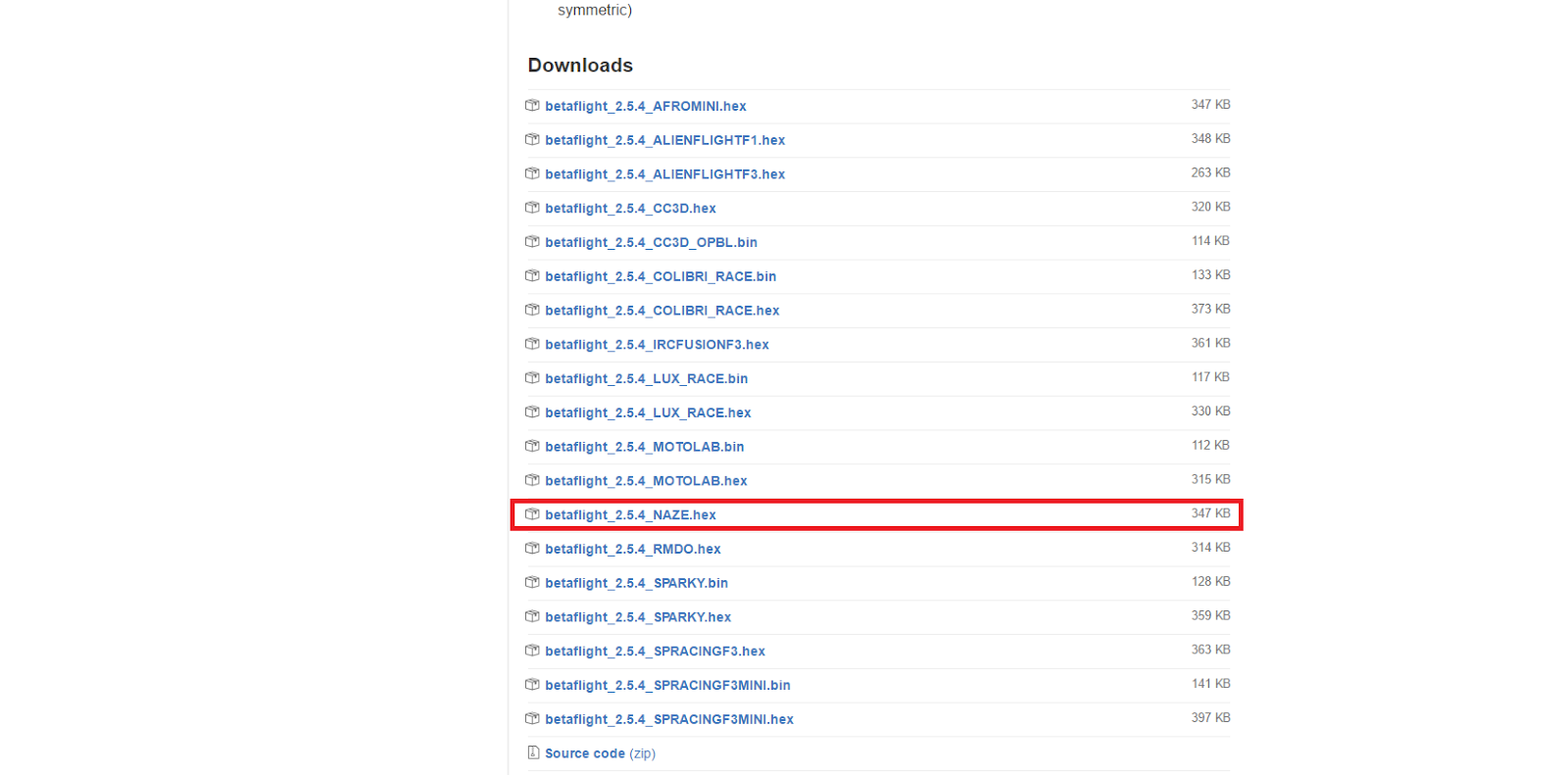Click package icon beside LUX_RACE.bin
The image size is (1568, 775).
pos(532,377)
